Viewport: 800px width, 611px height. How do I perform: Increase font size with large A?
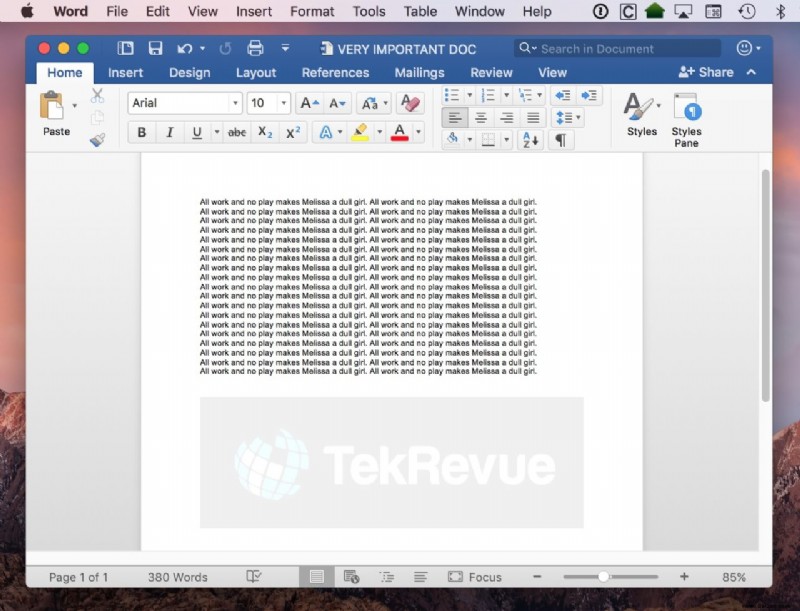click(x=309, y=104)
